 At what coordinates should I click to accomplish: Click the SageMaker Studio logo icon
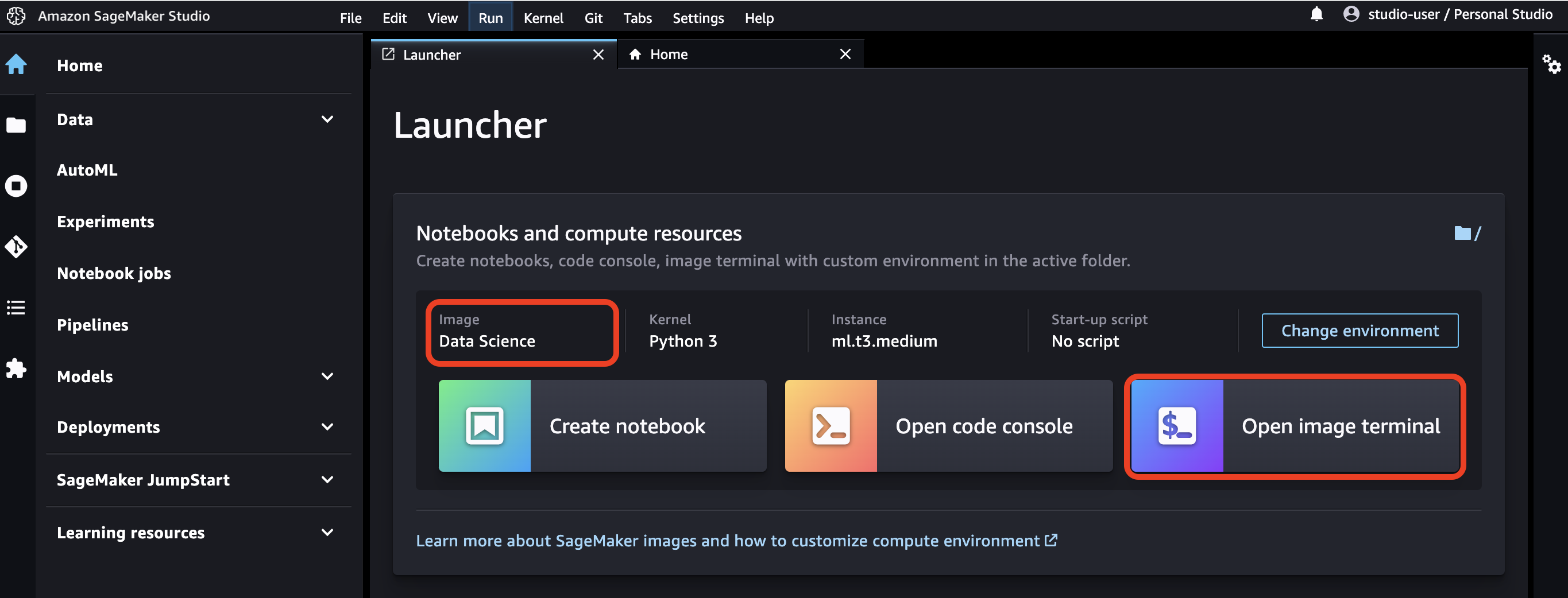coord(16,17)
